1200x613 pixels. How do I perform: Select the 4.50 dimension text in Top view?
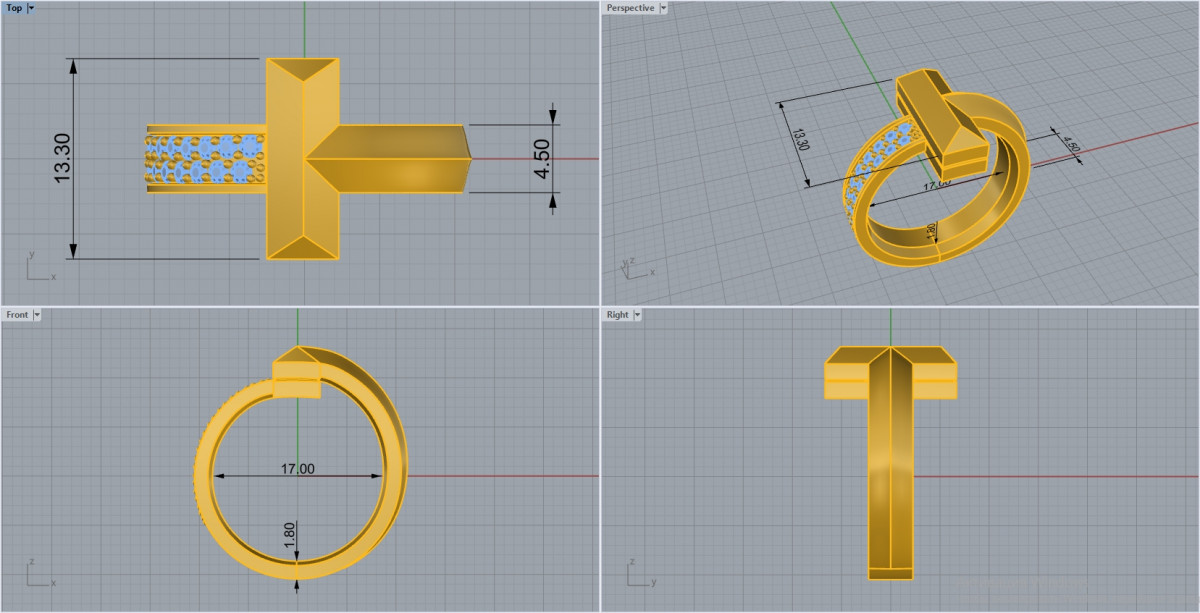(x=543, y=158)
